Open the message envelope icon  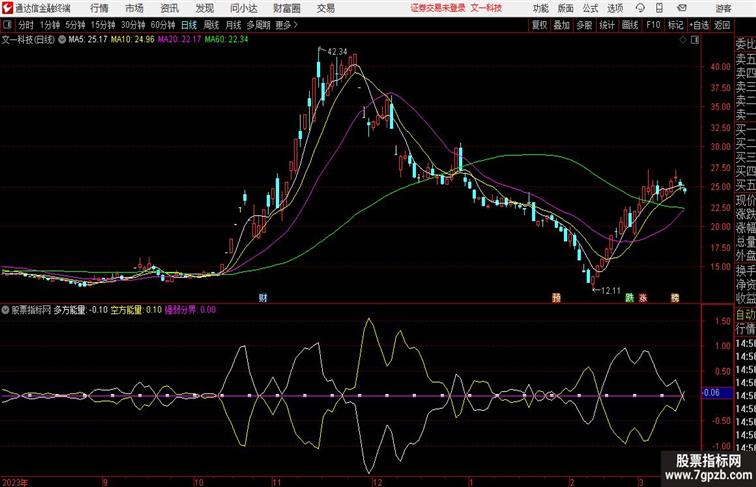pyautogui.click(x=682, y=8)
